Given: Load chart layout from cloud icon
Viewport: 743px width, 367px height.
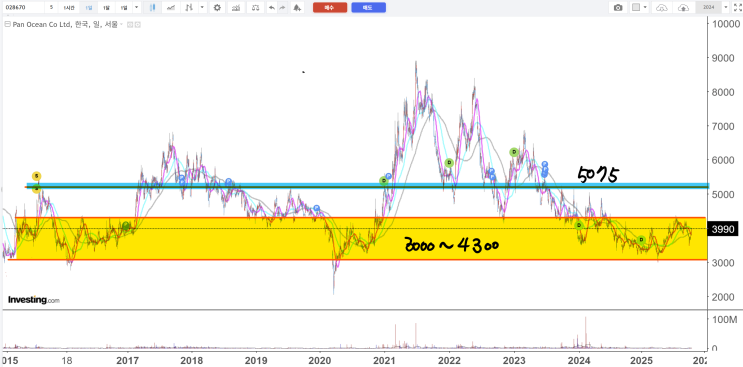Looking at the screenshot, I should tap(662, 8).
